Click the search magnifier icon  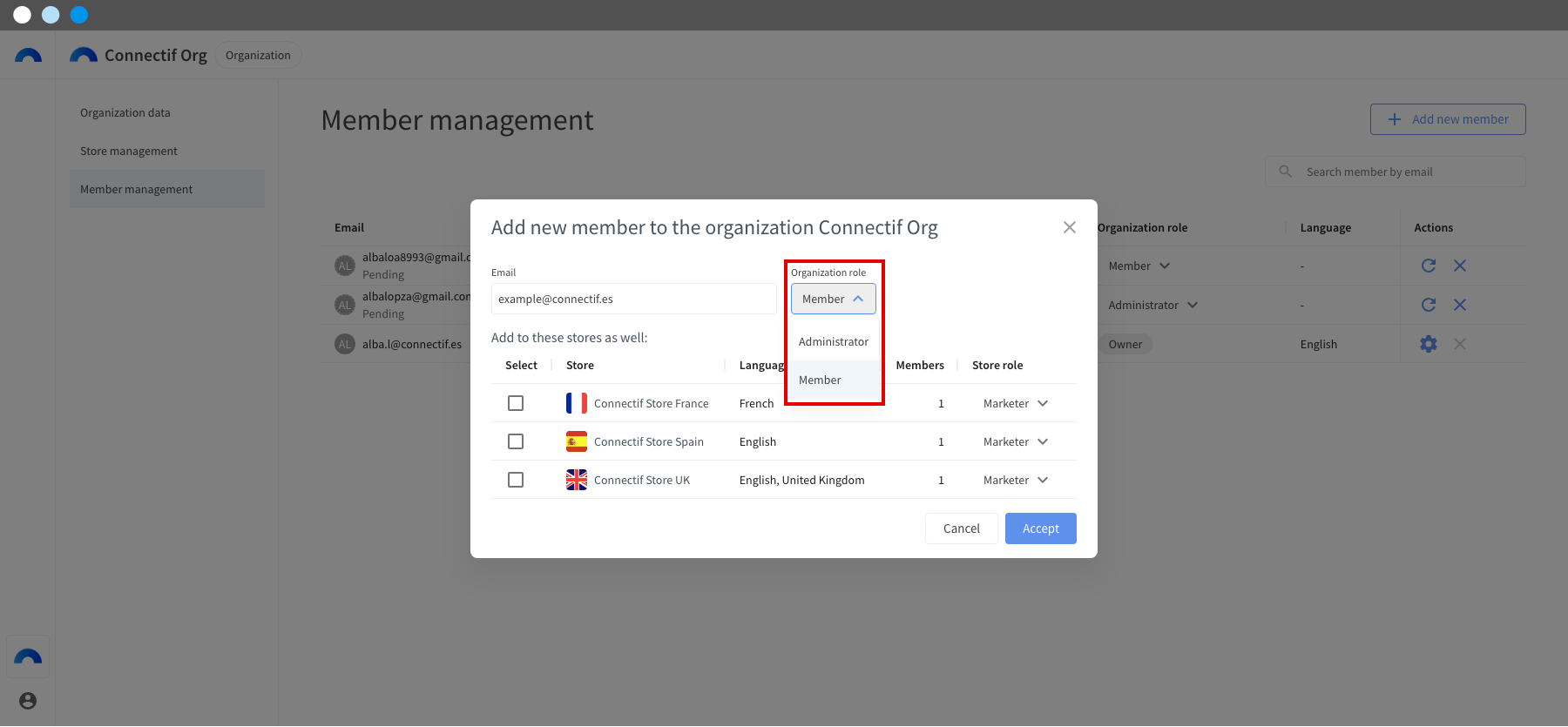[x=1286, y=172]
